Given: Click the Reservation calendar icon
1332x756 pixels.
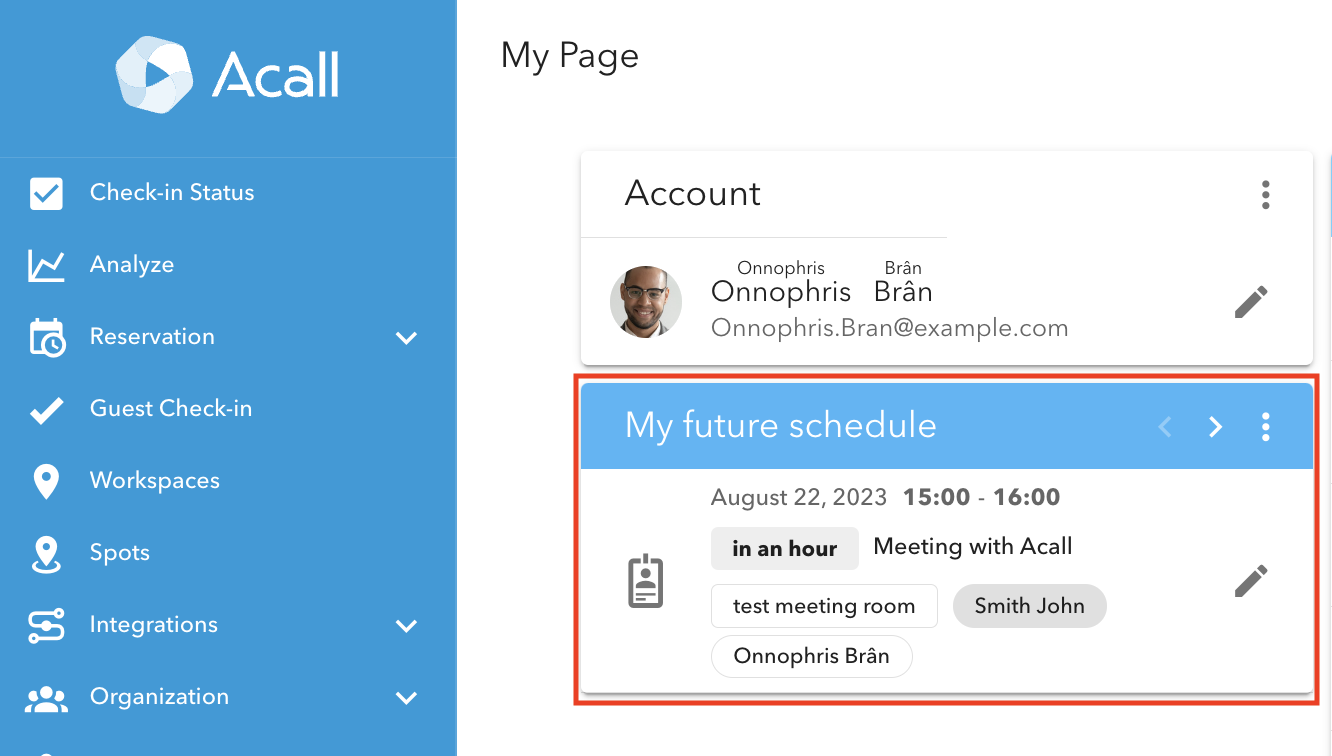Looking at the screenshot, I should [x=46, y=337].
